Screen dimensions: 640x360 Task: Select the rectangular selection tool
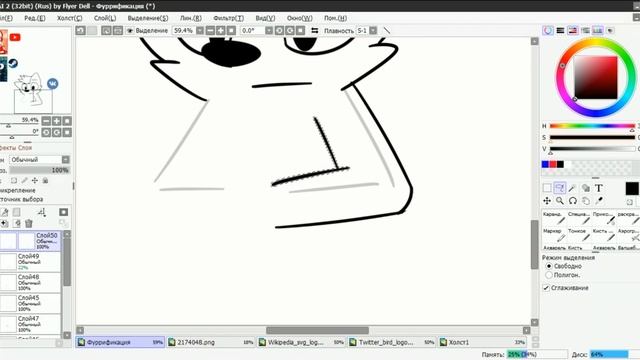(x=547, y=188)
